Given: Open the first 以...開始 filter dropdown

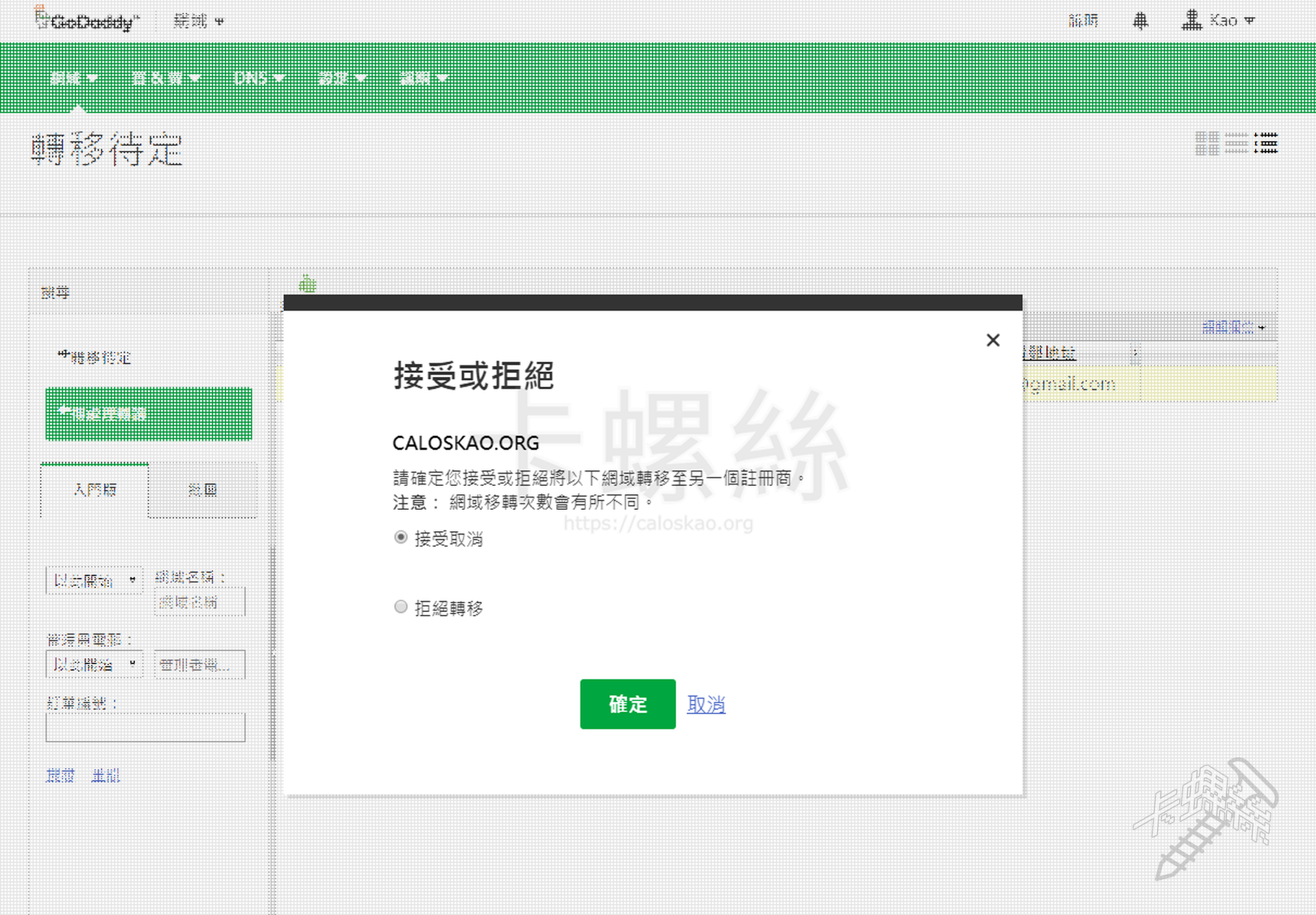Looking at the screenshot, I should pyautogui.click(x=94, y=581).
